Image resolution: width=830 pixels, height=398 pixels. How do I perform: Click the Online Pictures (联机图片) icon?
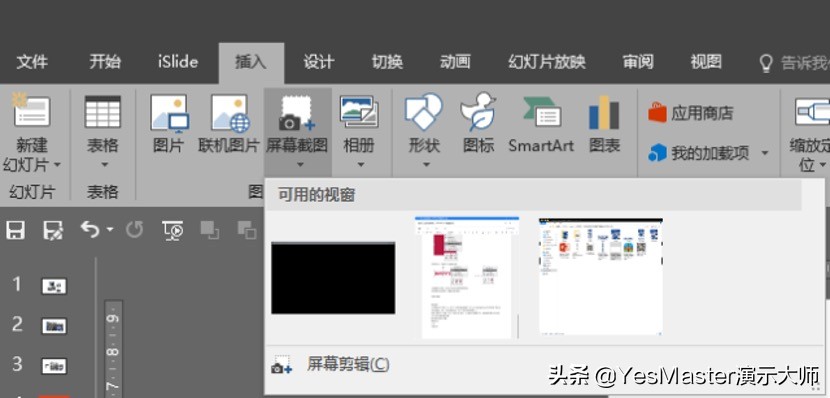click(x=230, y=113)
